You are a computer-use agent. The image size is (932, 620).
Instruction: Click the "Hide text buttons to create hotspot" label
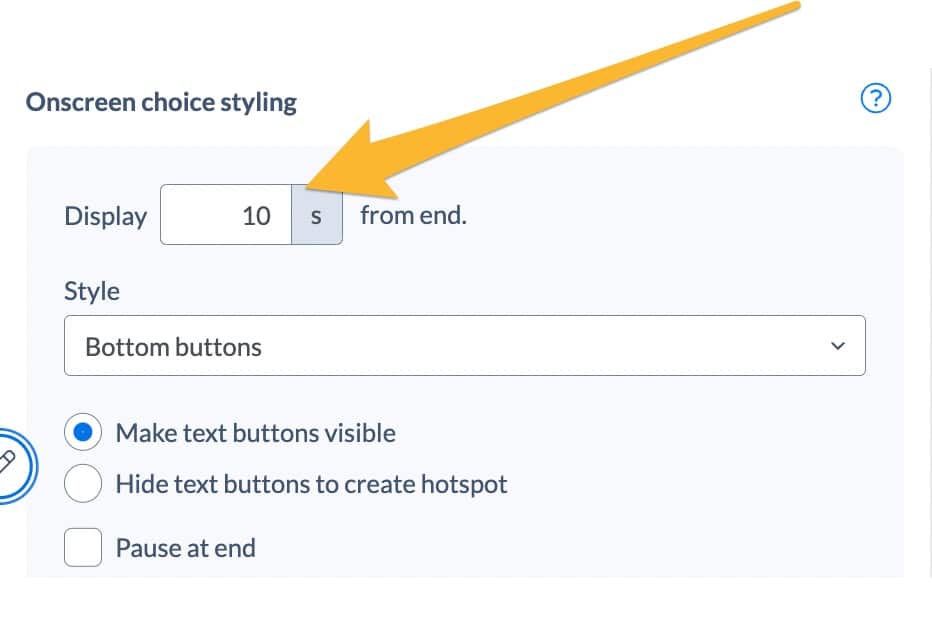pyautogui.click(x=311, y=484)
